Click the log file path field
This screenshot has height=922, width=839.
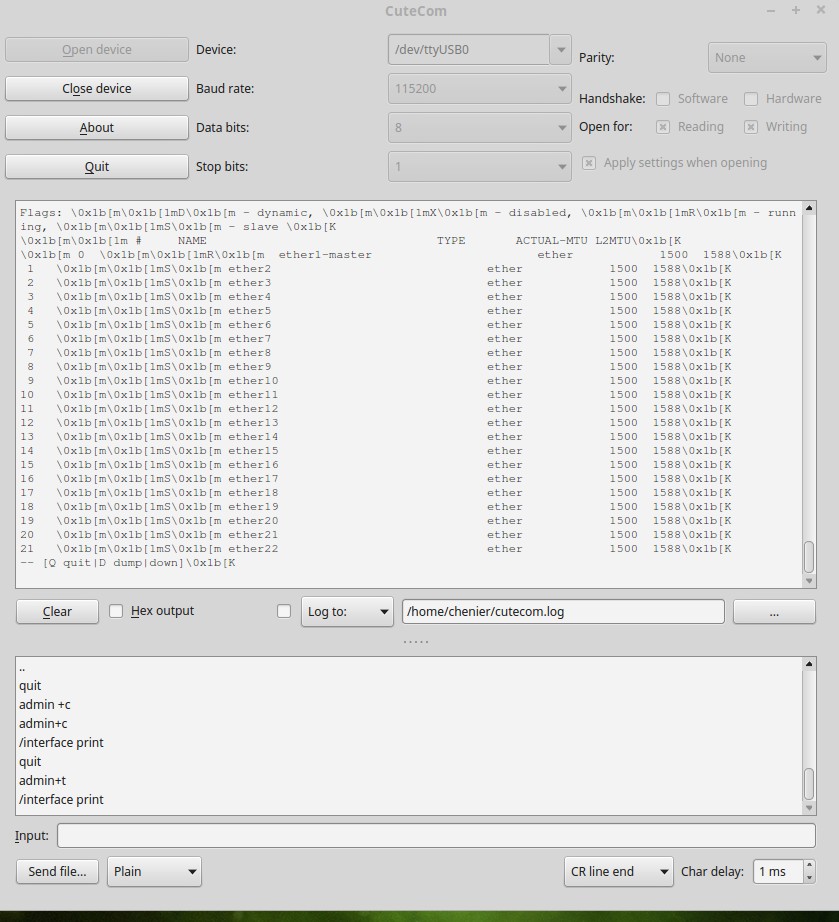coord(563,612)
